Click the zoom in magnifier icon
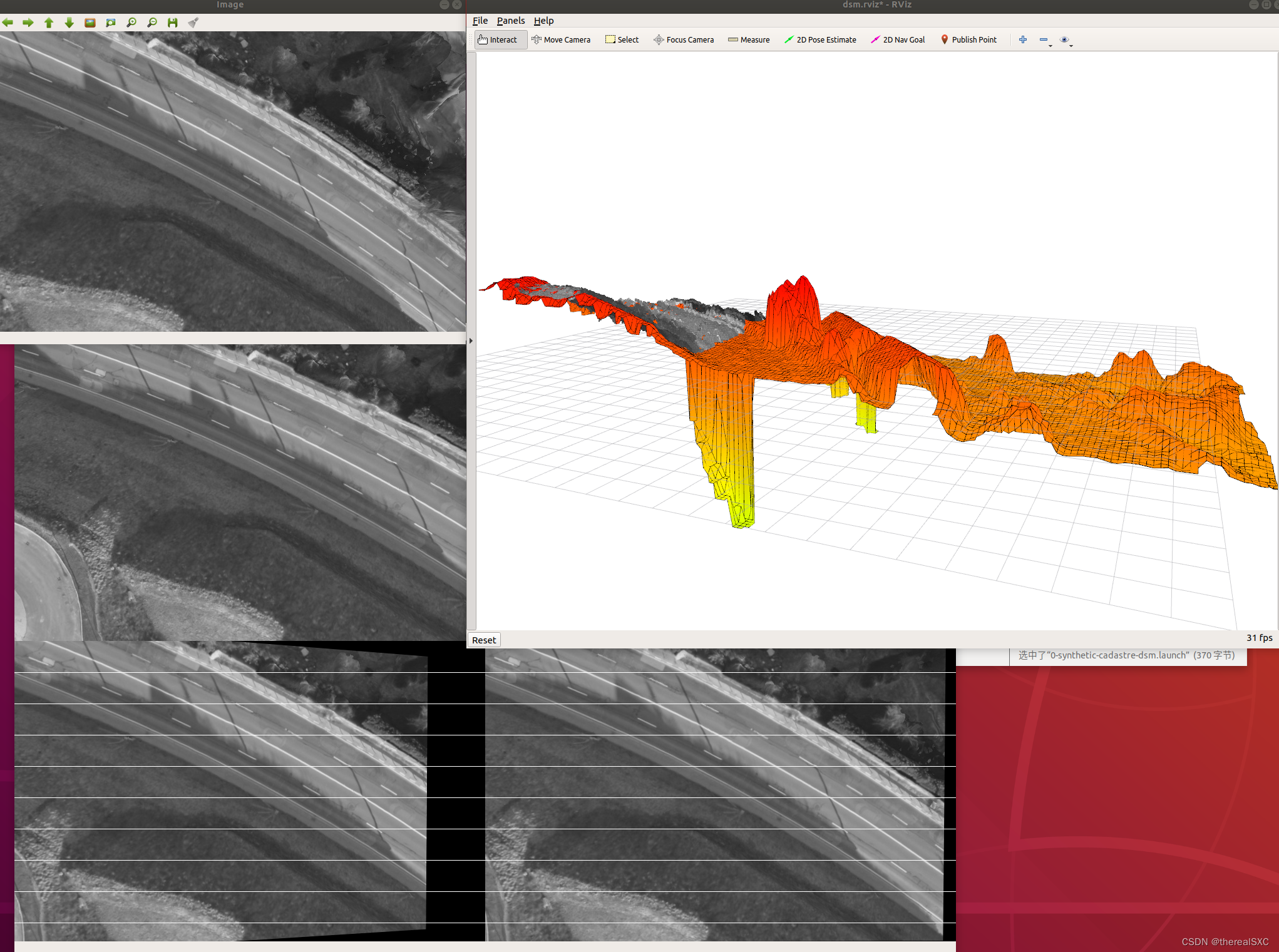This screenshot has height=952, width=1279. coord(131,23)
